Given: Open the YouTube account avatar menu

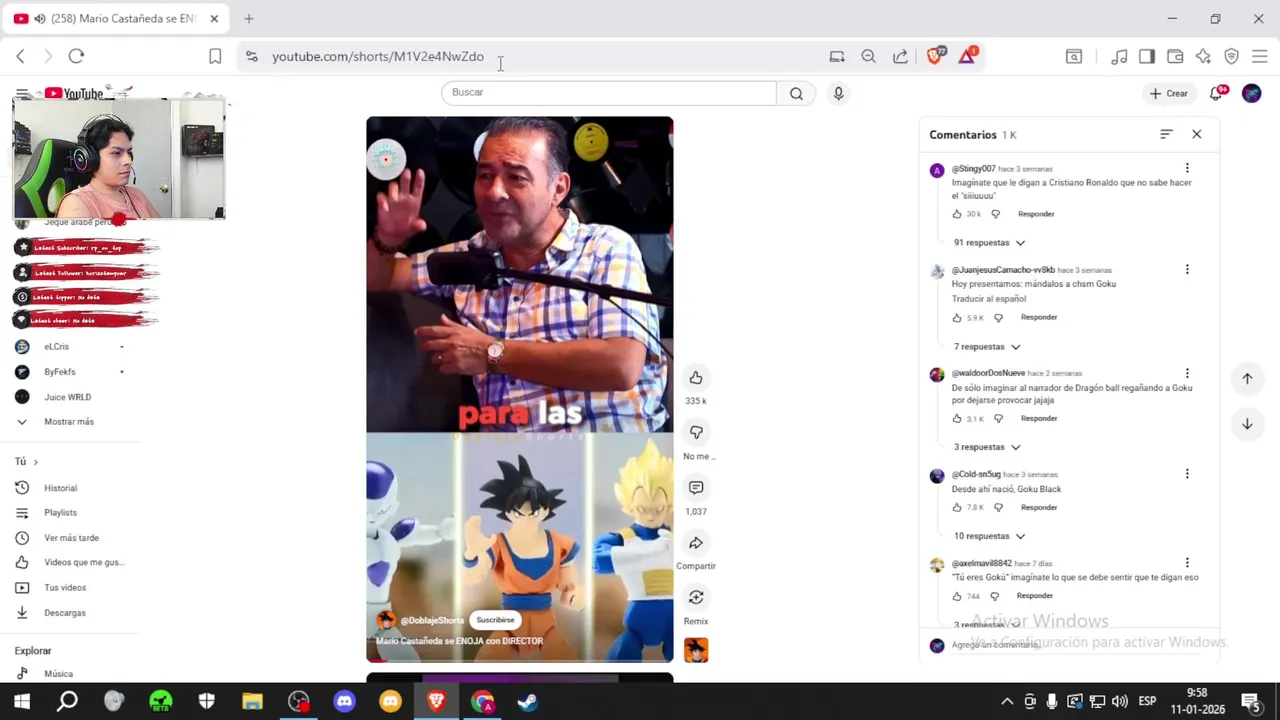Looking at the screenshot, I should click(1251, 93).
